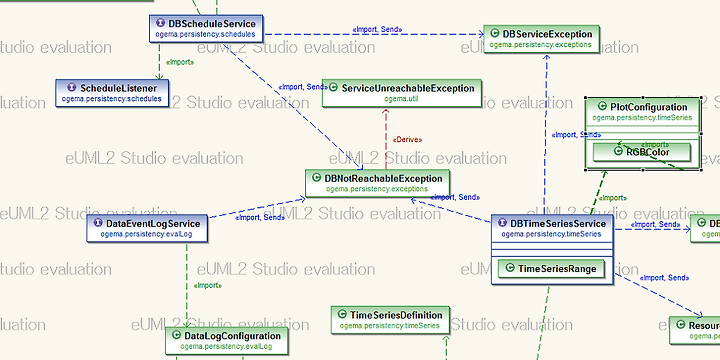
Task: Click the DataEventLogService interface icon
Action: pos(98,223)
